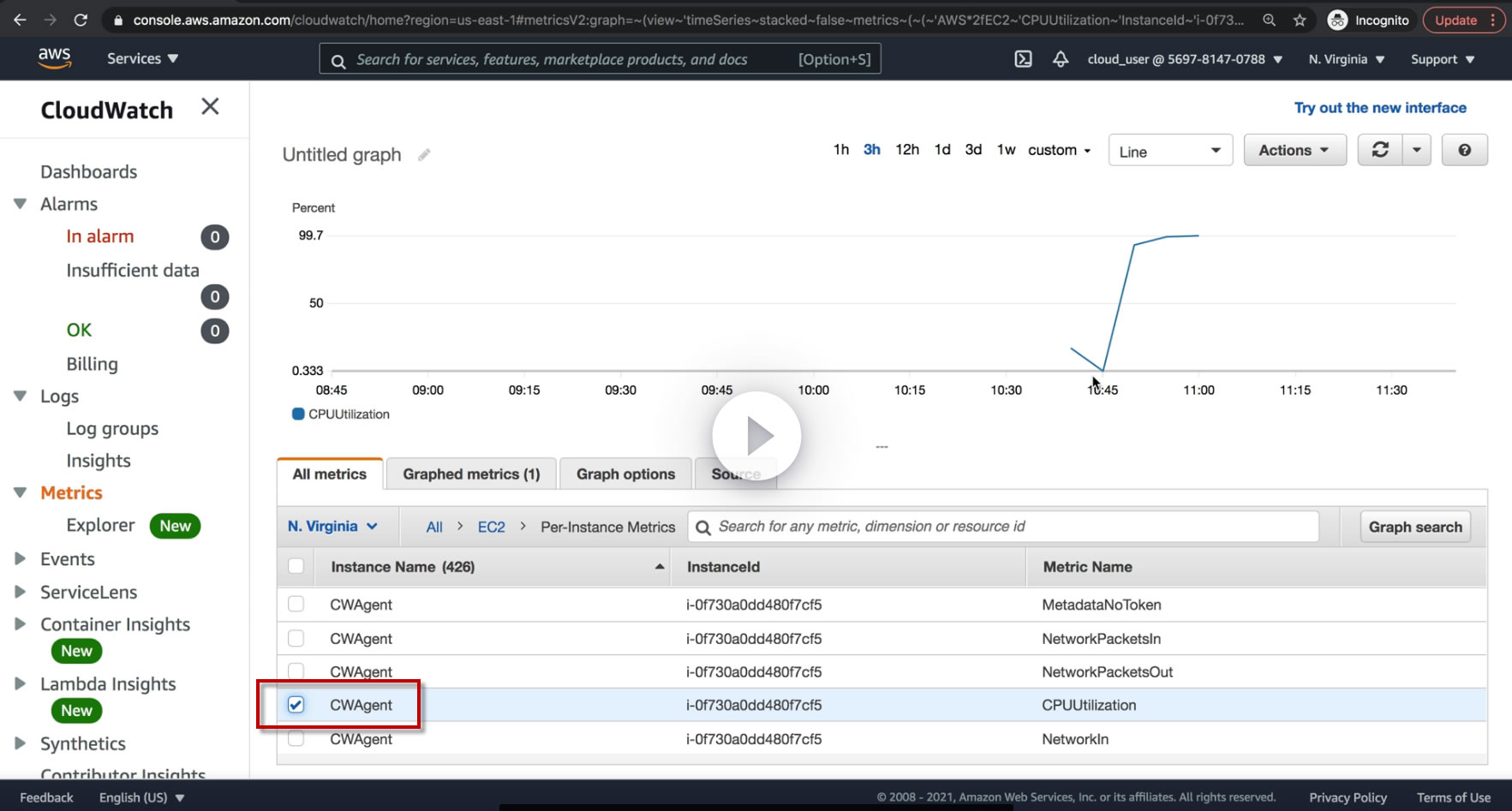Bookmark page with star icon
Screen dimensions: 1512x811
(x=1300, y=20)
